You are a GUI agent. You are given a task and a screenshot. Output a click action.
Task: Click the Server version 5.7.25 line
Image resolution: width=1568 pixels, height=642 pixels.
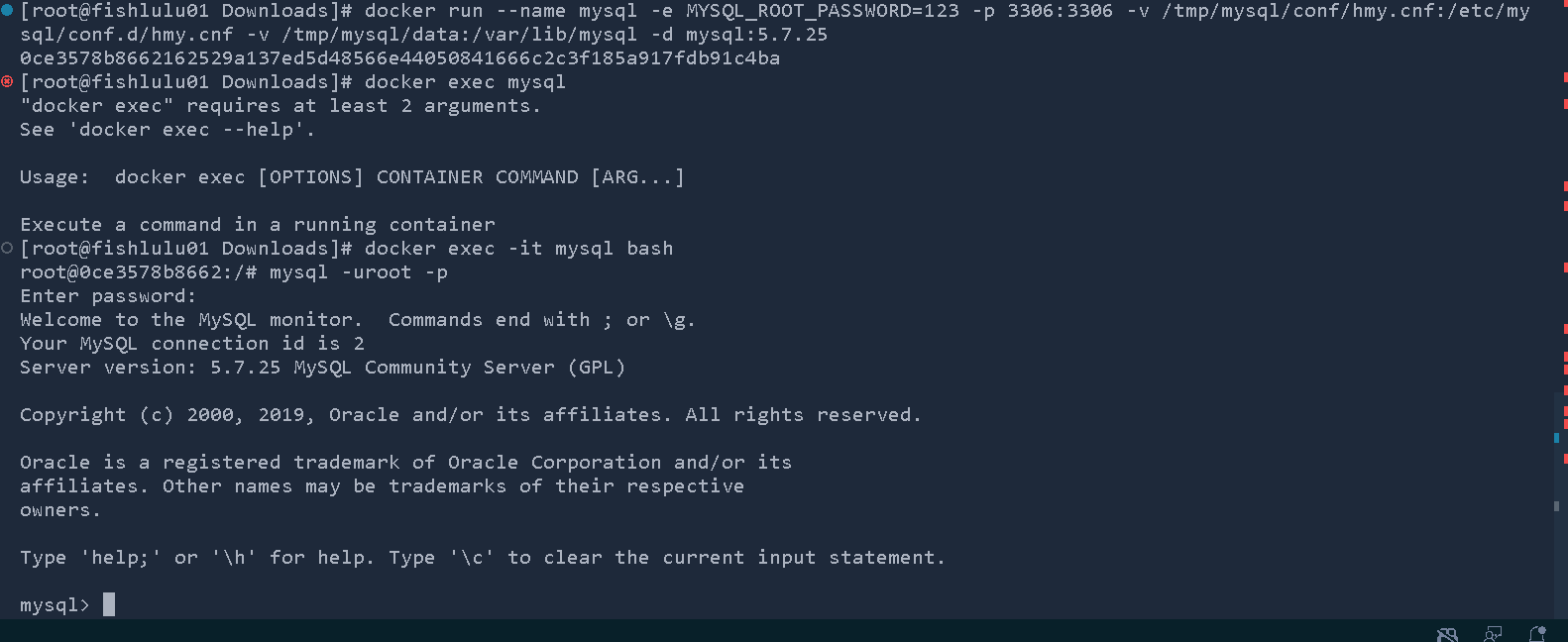[322, 368]
